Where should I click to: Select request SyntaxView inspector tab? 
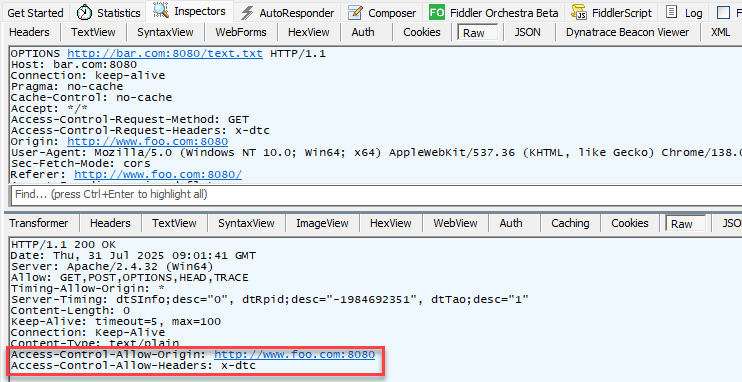(165, 32)
